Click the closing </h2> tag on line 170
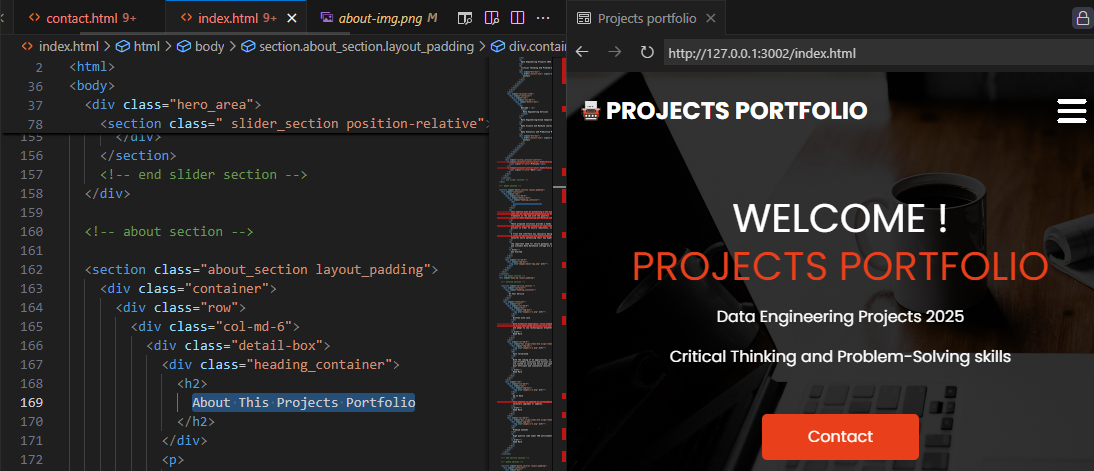 pyautogui.click(x=196, y=421)
